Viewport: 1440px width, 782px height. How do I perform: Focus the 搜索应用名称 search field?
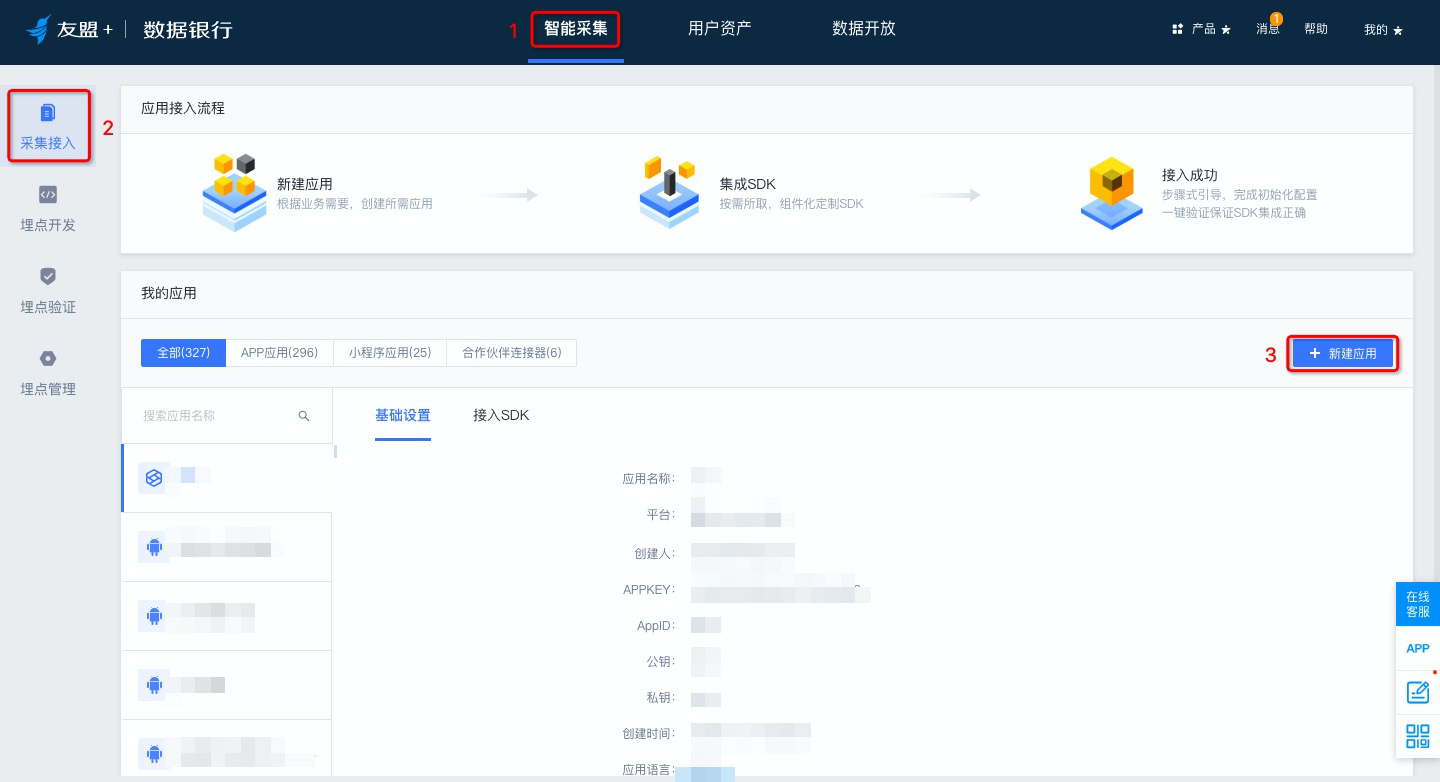pos(227,416)
